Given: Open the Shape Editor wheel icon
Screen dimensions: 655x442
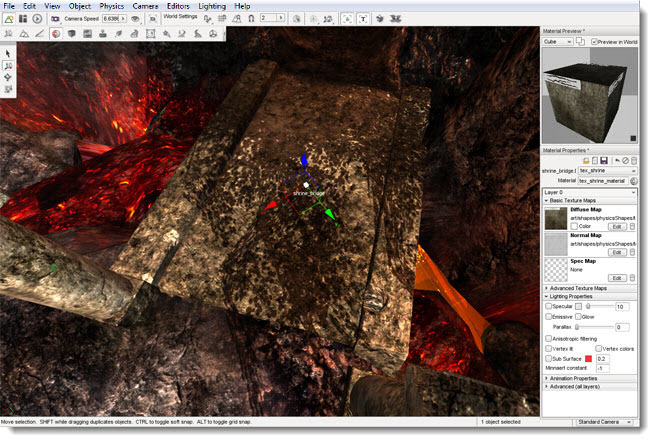Looking at the screenshot, I should tap(213, 34).
